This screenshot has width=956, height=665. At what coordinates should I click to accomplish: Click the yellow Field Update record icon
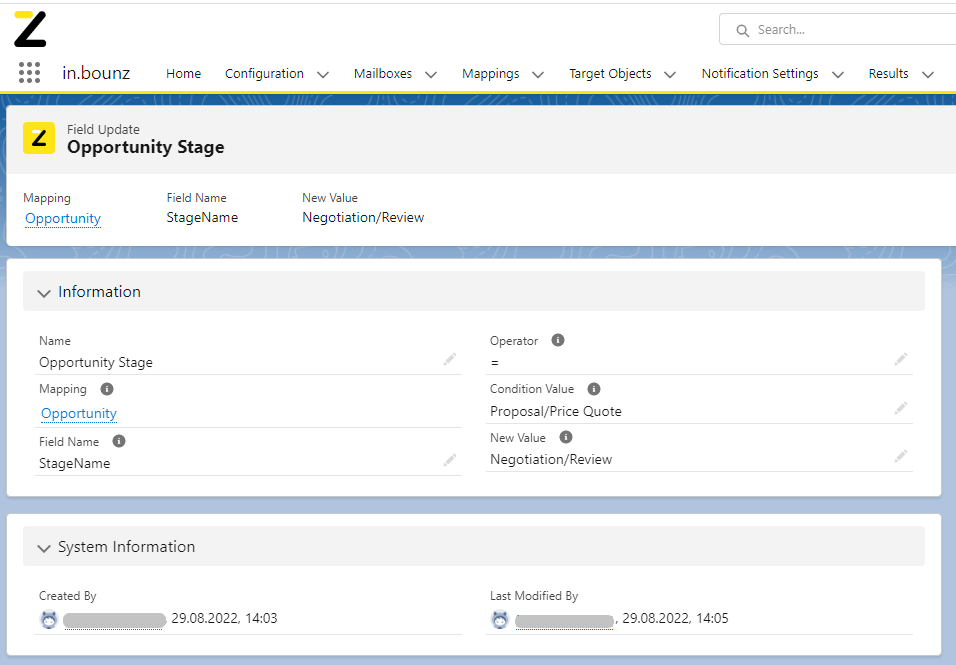pyautogui.click(x=39, y=138)
